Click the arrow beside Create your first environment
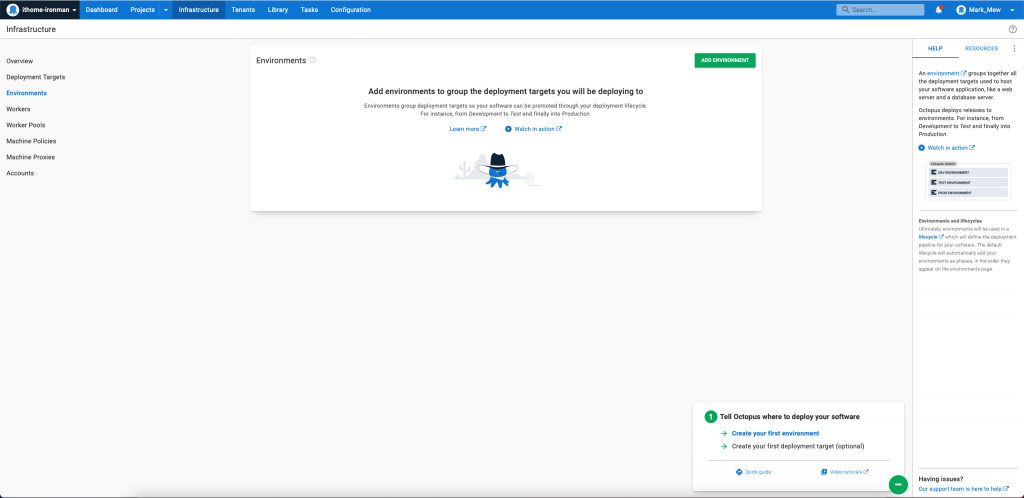1024x498 pixels. coord(724,433)
